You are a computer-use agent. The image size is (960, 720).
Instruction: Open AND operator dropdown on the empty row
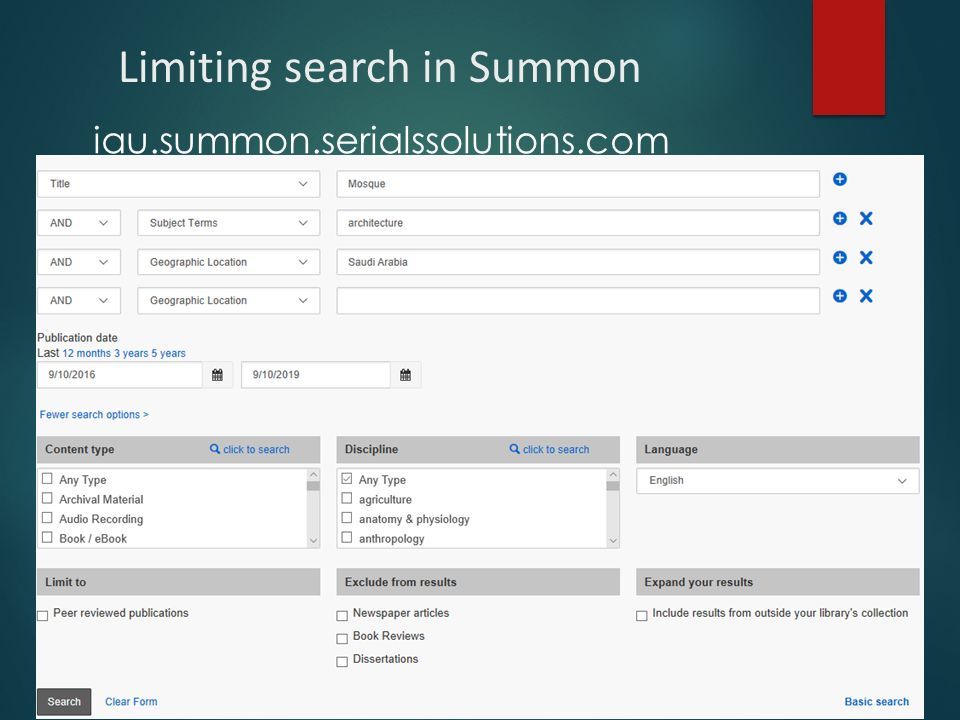[x=79, y=301]
